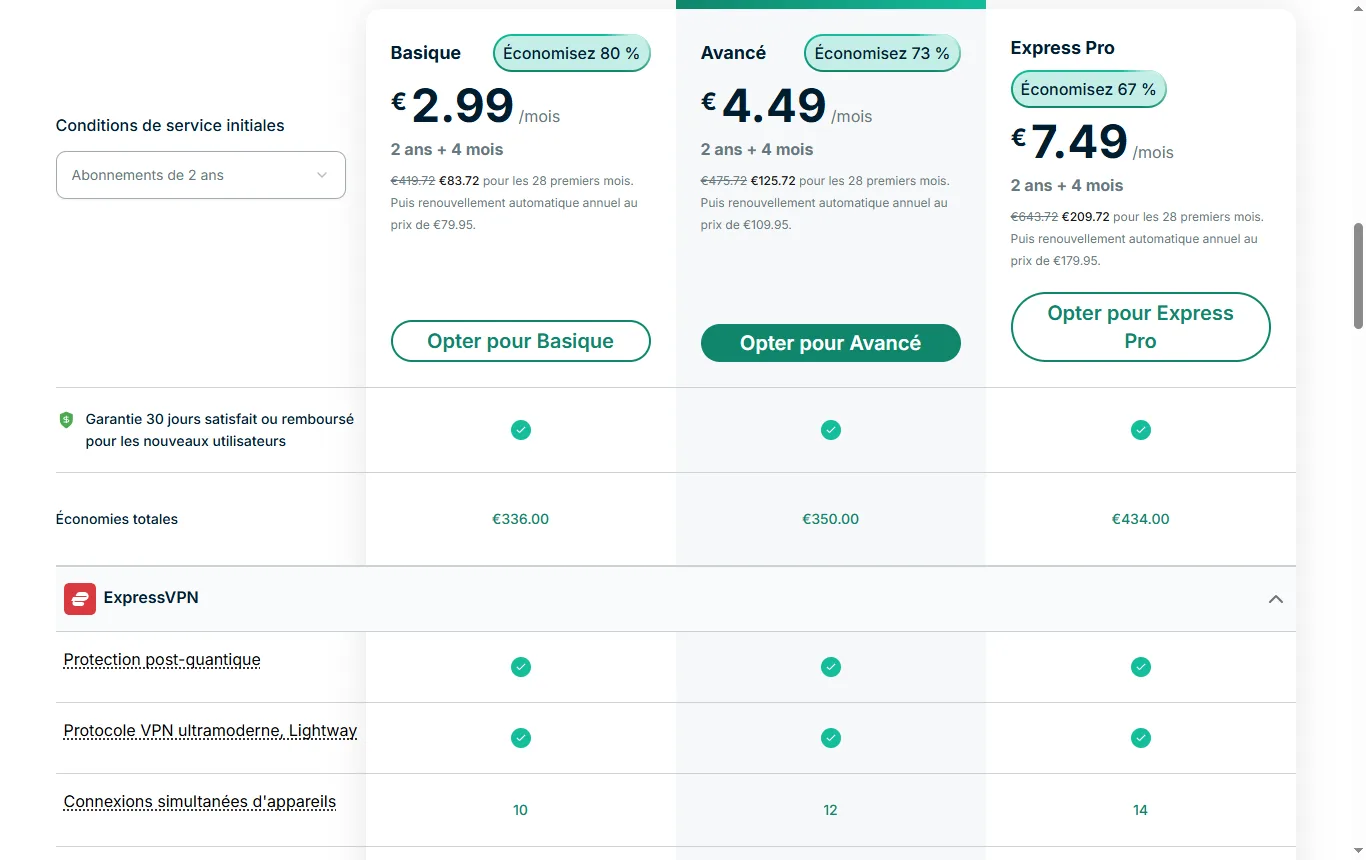The width and height of the screenshot is (1366, 860).
Task: Click the Basique plan title
Action: point(426,53)
